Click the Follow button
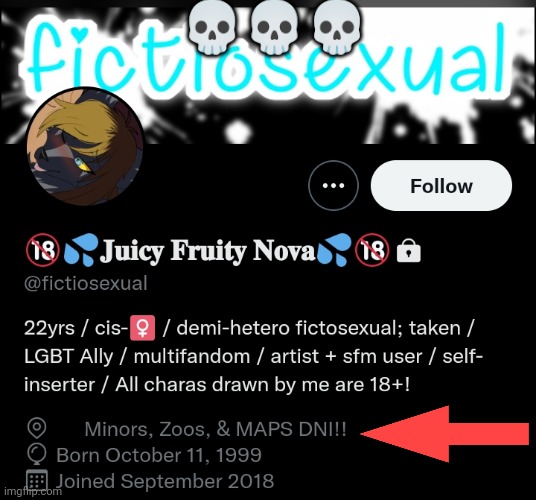The image size is (536, 500). pyautogui.click(x=441, y=186)
